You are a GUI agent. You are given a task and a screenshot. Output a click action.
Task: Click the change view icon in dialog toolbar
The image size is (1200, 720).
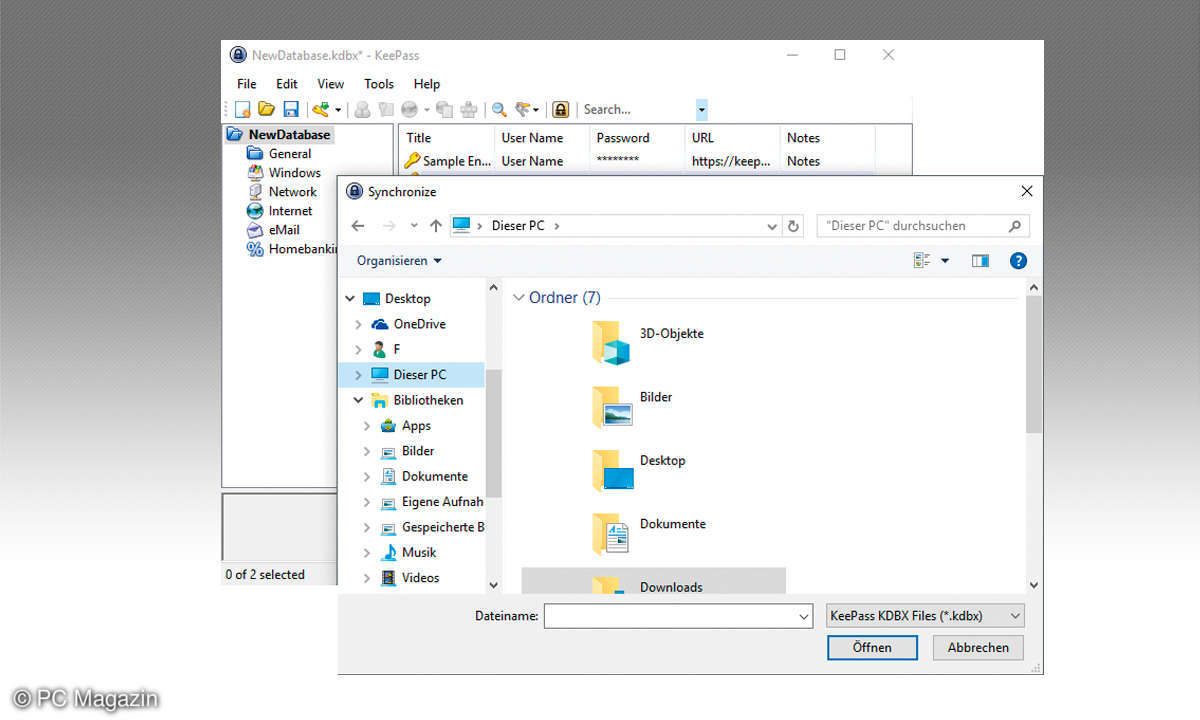click(922, 261)
